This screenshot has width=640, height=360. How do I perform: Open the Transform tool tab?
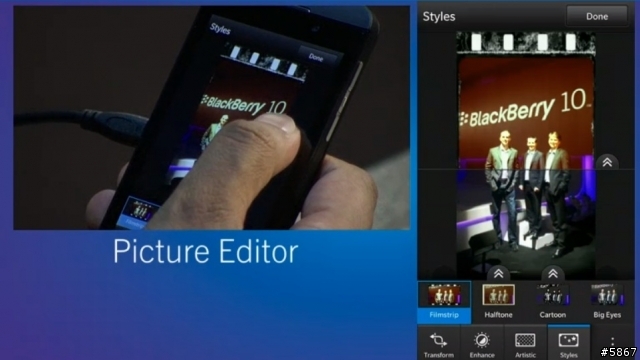tap(439, 343)
